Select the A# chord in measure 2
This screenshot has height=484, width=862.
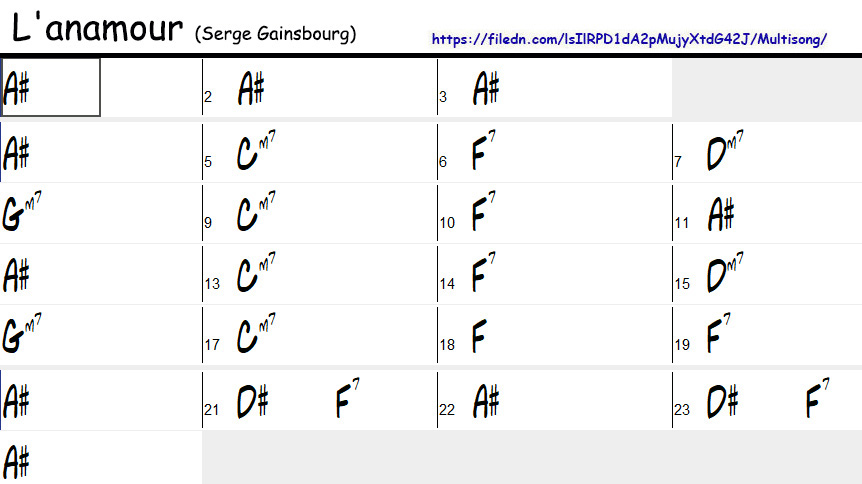[251, 89]
